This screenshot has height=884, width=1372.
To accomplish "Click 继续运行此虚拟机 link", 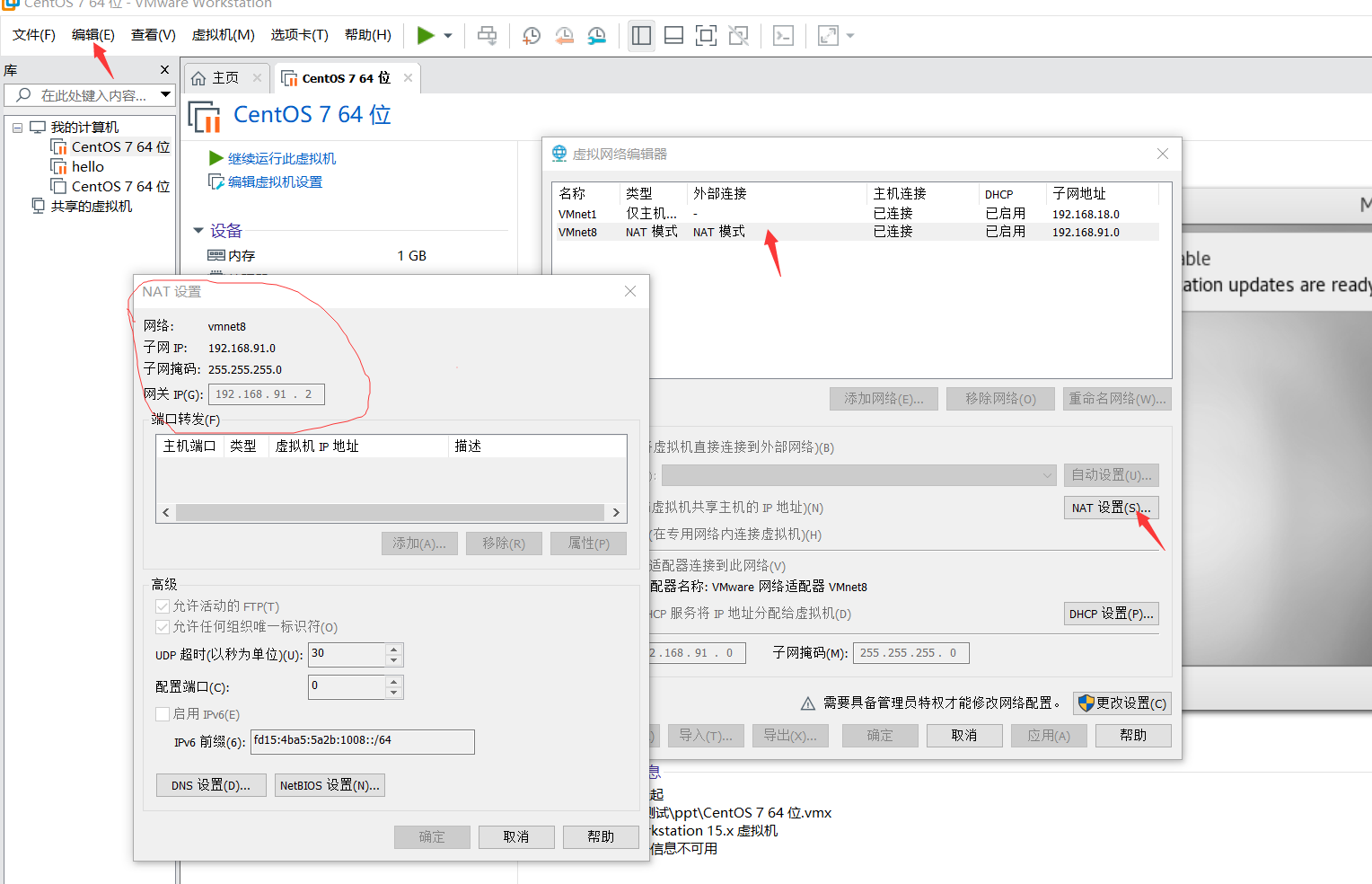I will (281, 159).
